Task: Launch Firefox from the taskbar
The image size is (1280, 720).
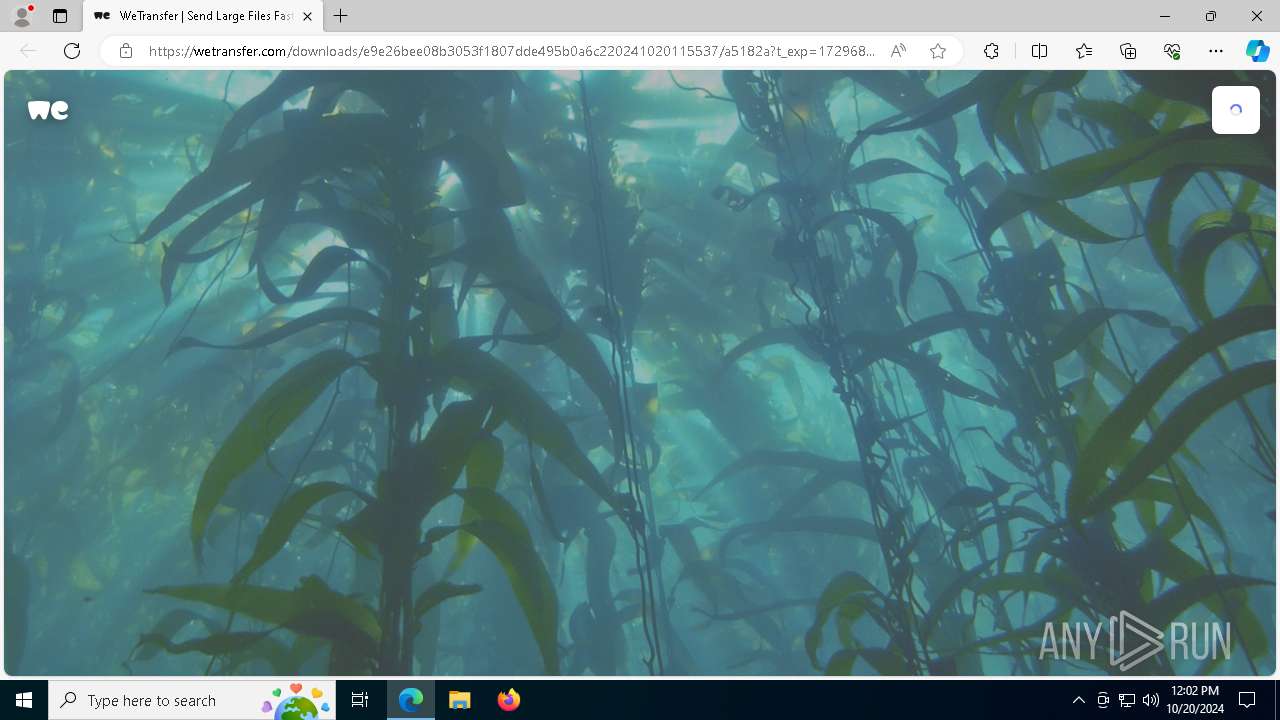Action: point(509,700)
